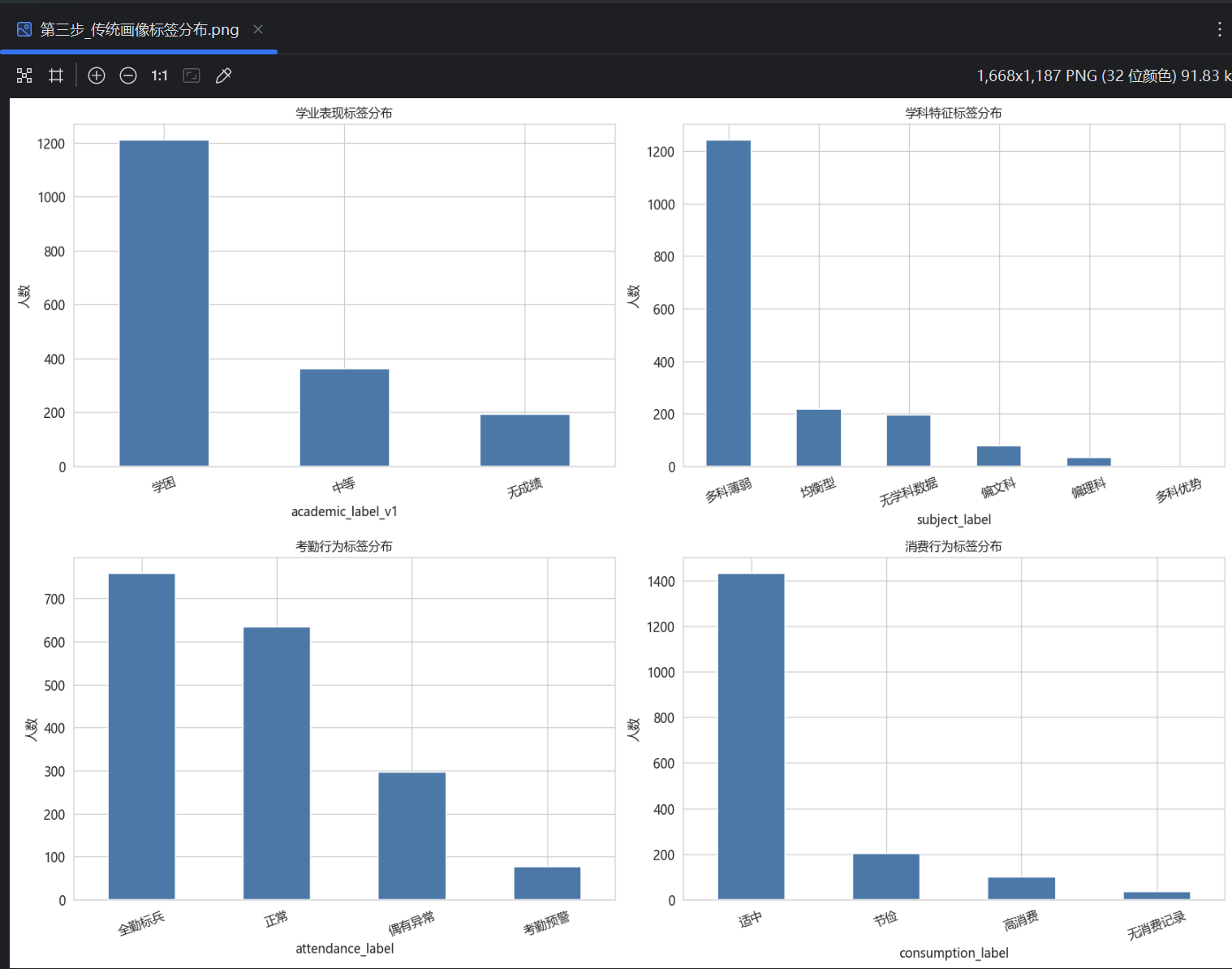The image size is (1232, 969).
Task: Click the 无学科数据 bar in subject chart
Action: point(908,441)
